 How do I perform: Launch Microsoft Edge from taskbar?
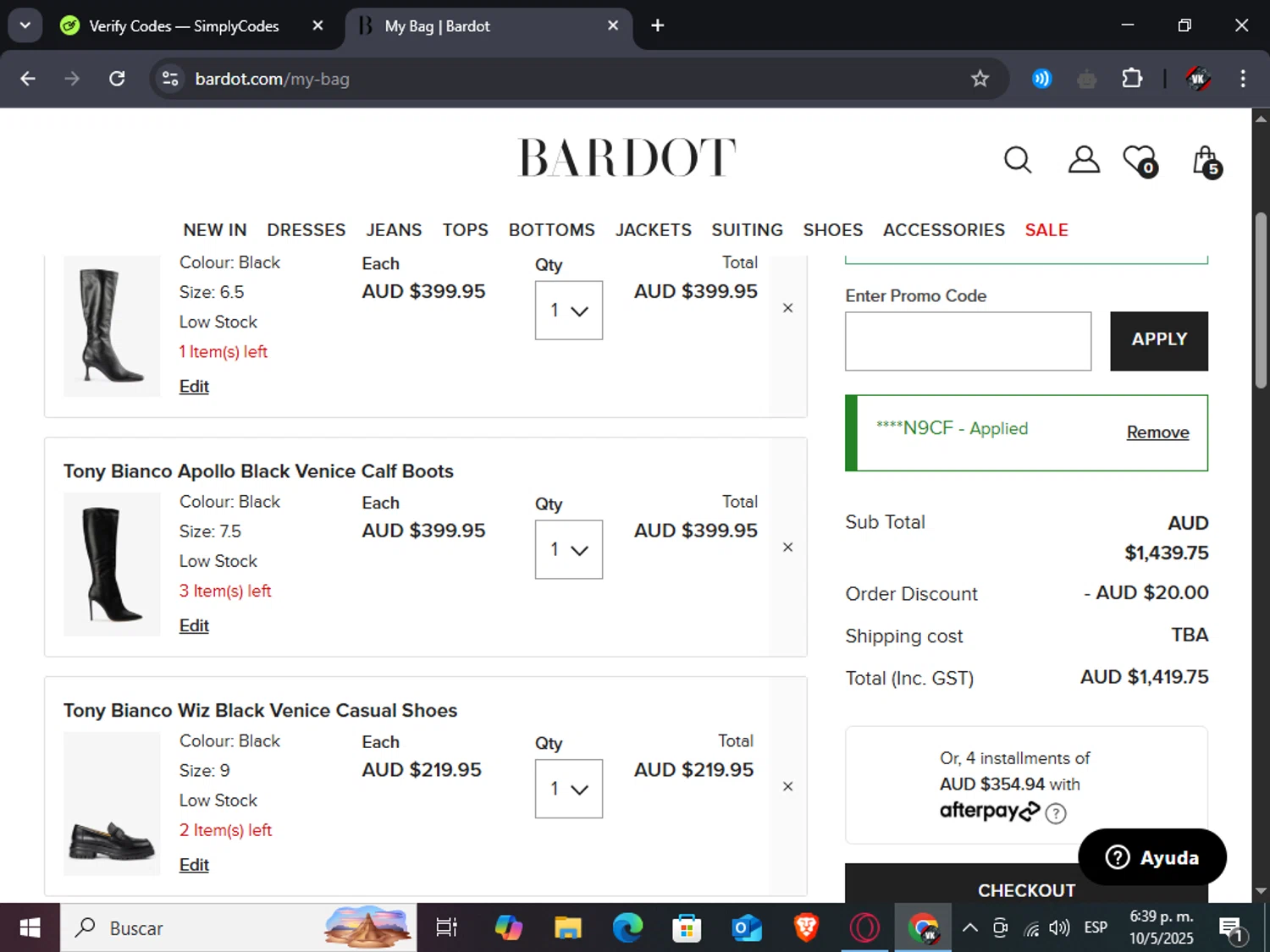coord(627,928)
